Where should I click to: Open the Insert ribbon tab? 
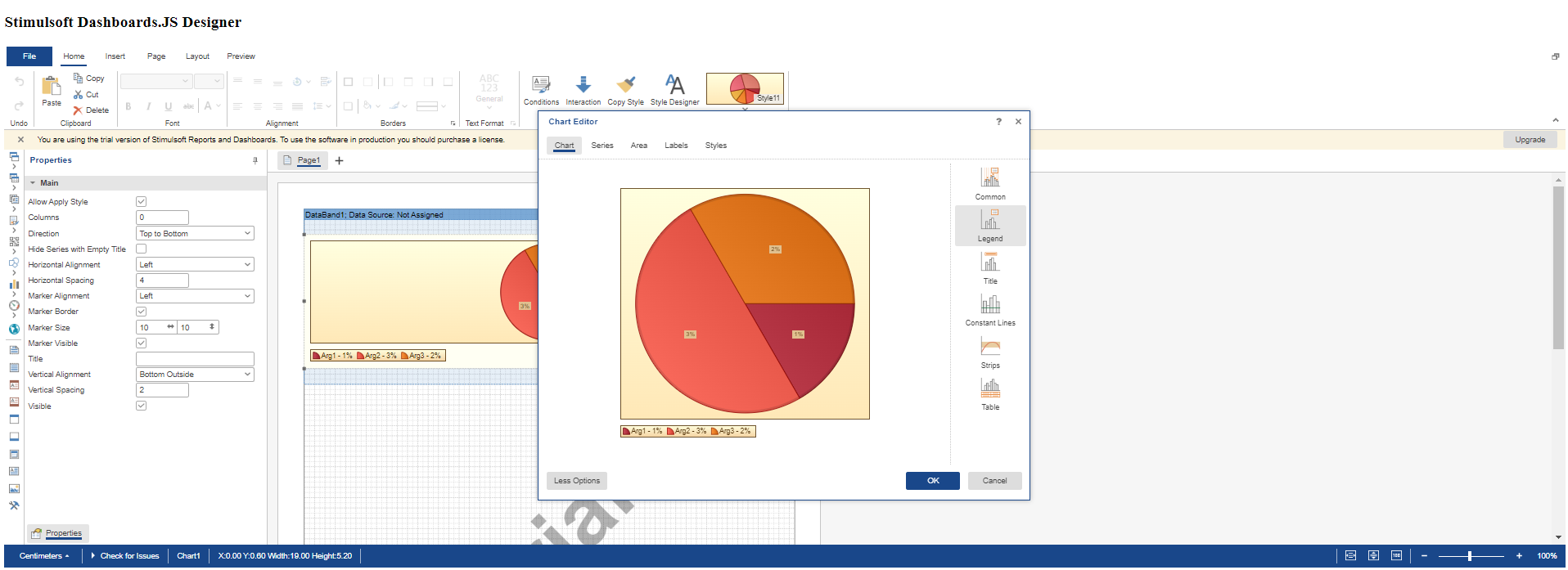[x=115, y=56]
